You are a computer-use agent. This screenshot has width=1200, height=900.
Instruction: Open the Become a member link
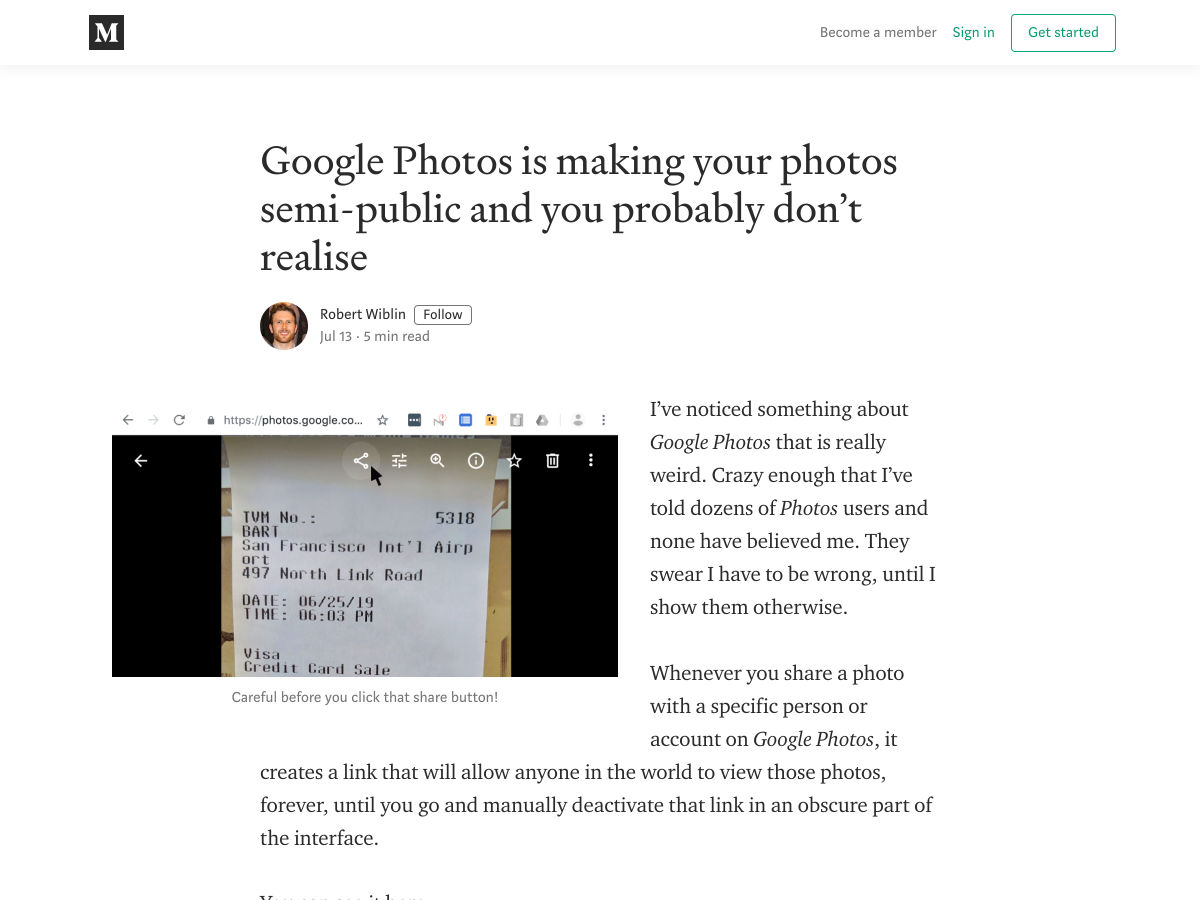pyautogui.click(x=878, y=33)
